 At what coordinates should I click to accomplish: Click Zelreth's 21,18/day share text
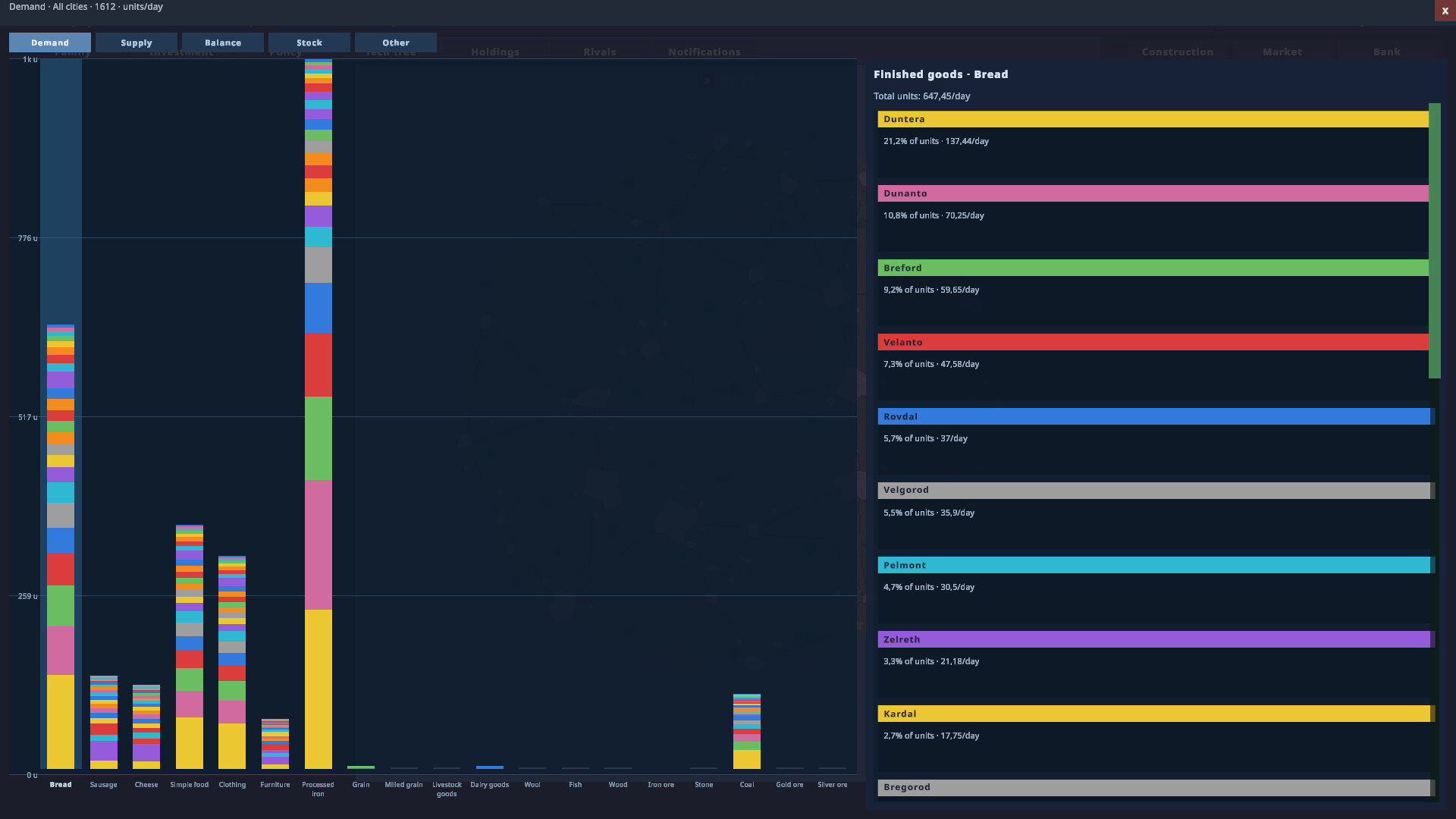(931, 661)
